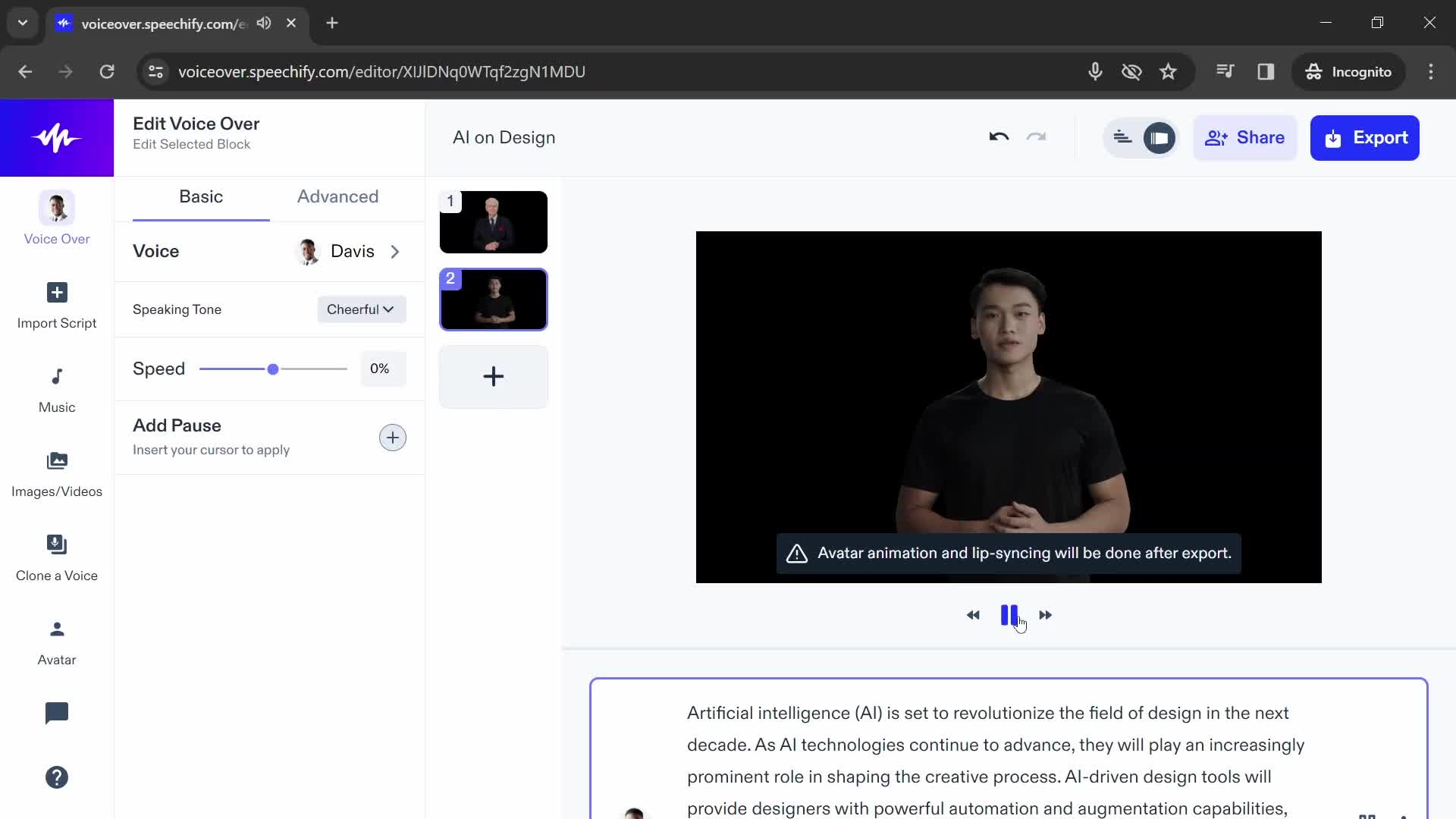Toggle pause on the video playback

tap(1008, 614)
